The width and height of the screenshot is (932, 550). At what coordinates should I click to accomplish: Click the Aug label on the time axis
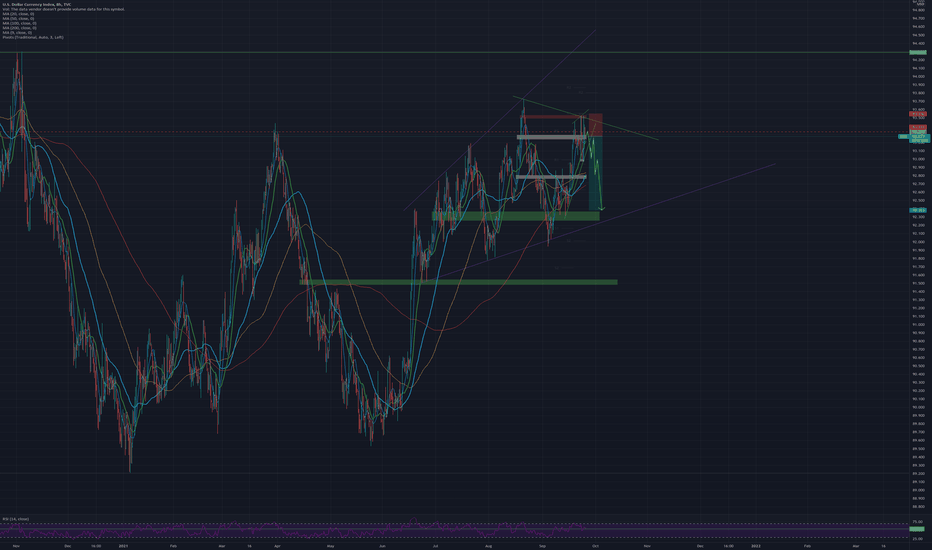[489, 545]
